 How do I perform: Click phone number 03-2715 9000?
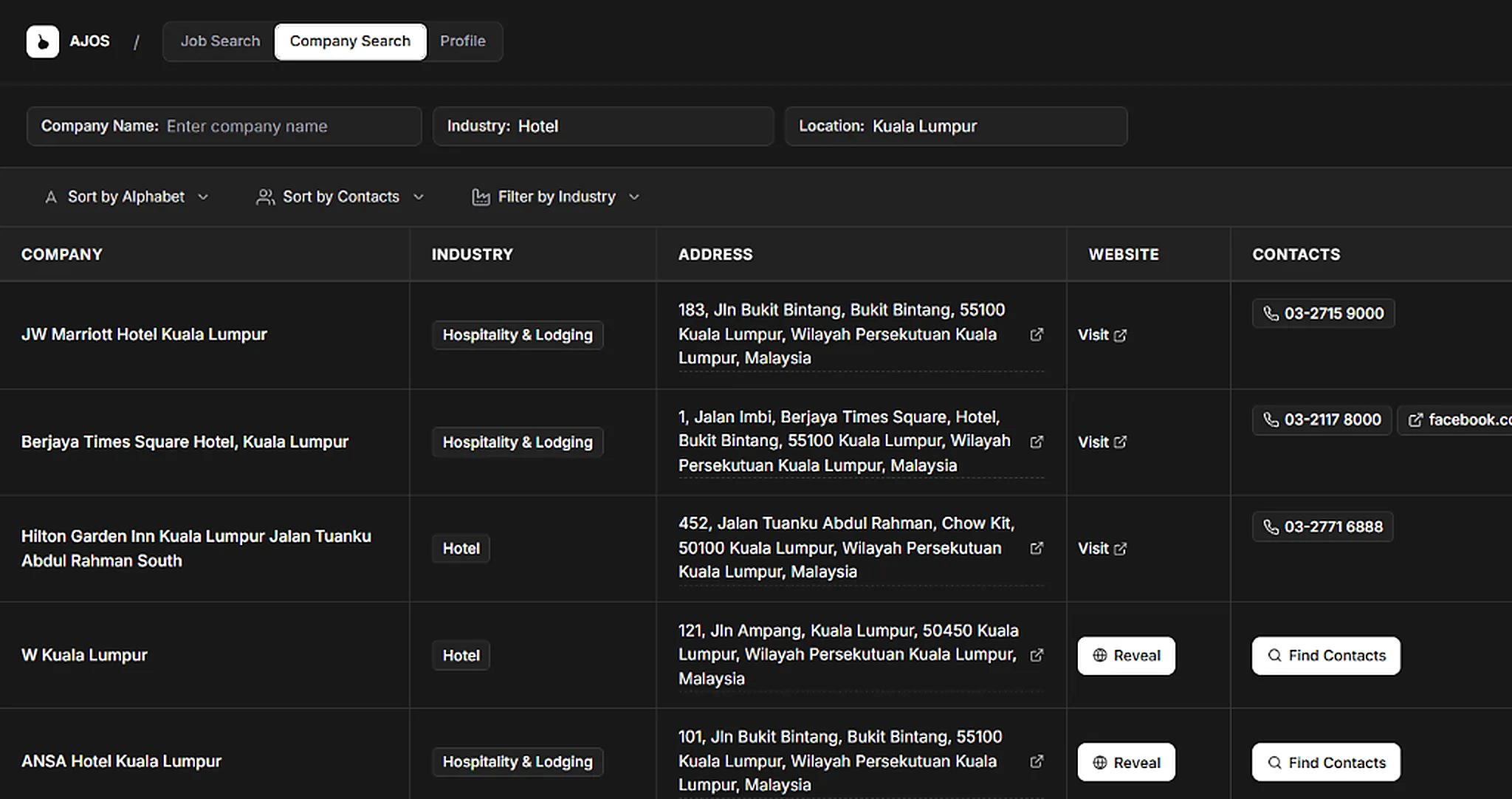tap(1323, 314)
